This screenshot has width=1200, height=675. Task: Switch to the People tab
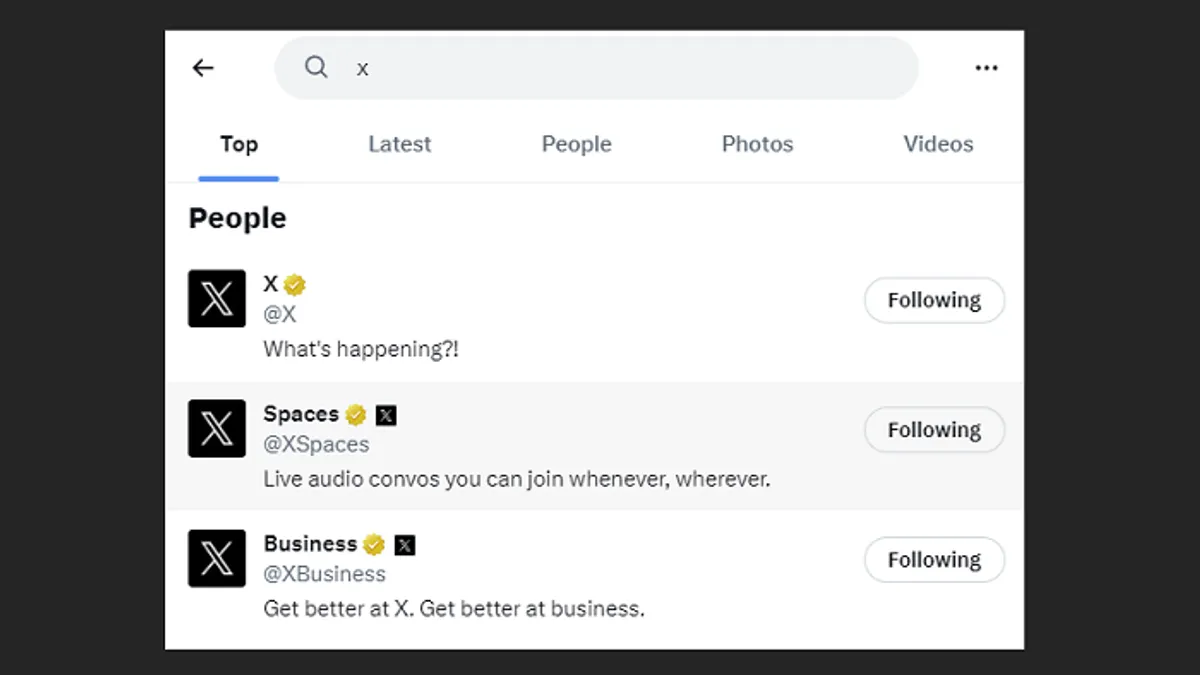(x=576, y=144)
